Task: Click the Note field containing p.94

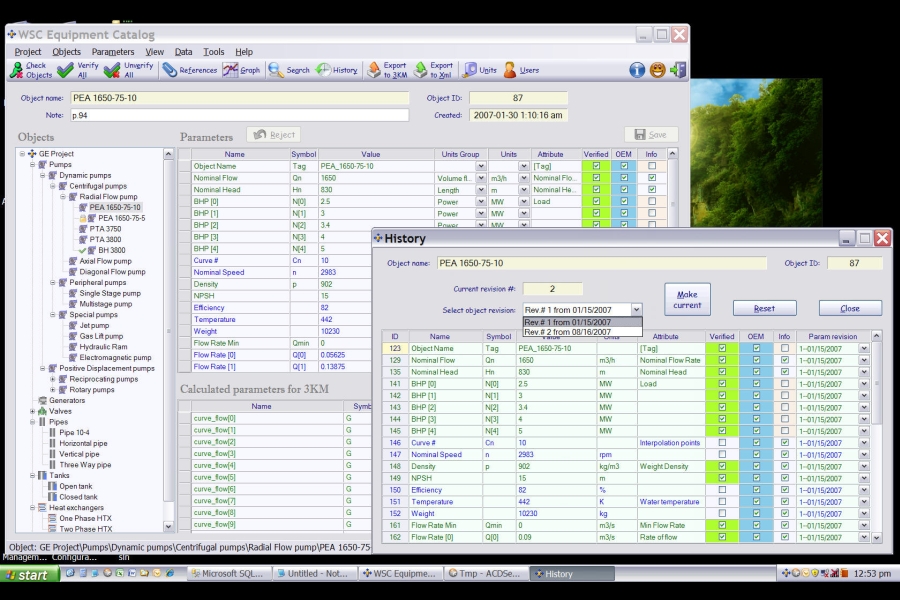Action: click(x=240, y=115)
